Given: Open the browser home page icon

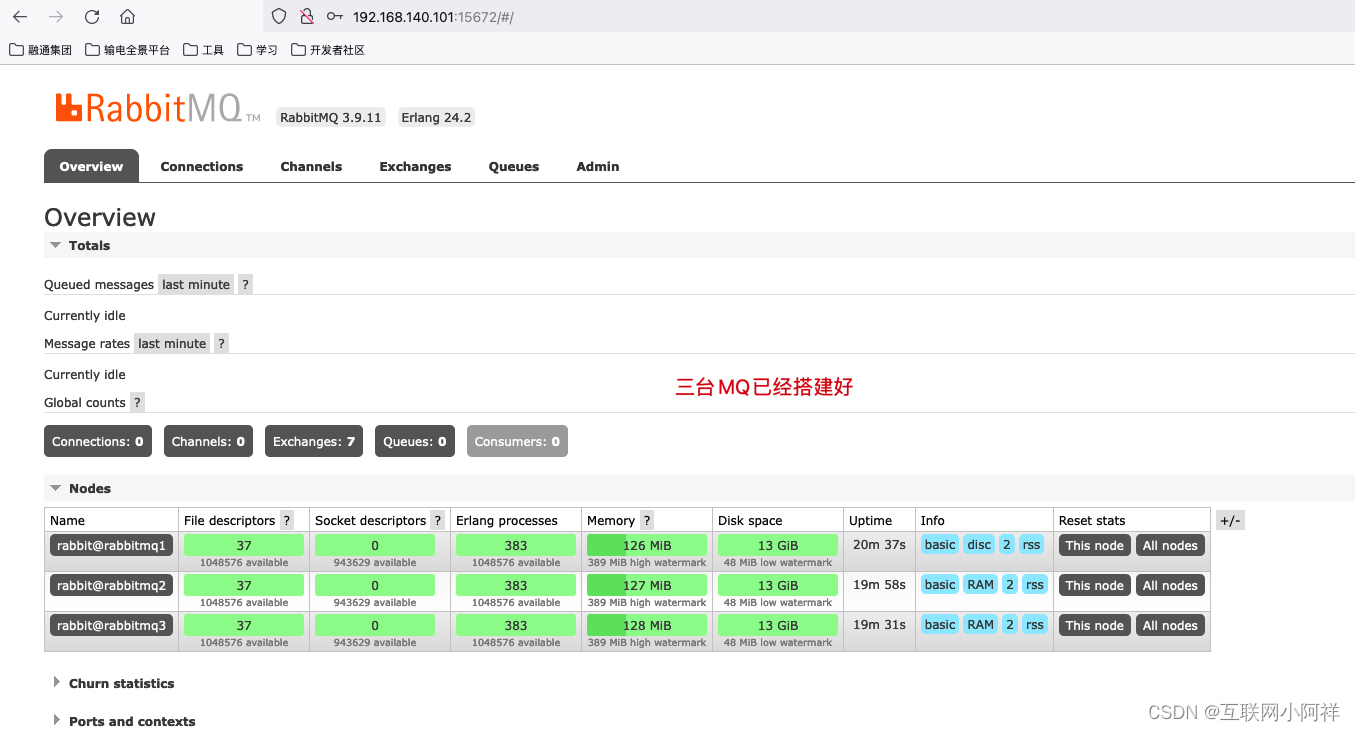Looking at the screenshot, I should [127, 17].
